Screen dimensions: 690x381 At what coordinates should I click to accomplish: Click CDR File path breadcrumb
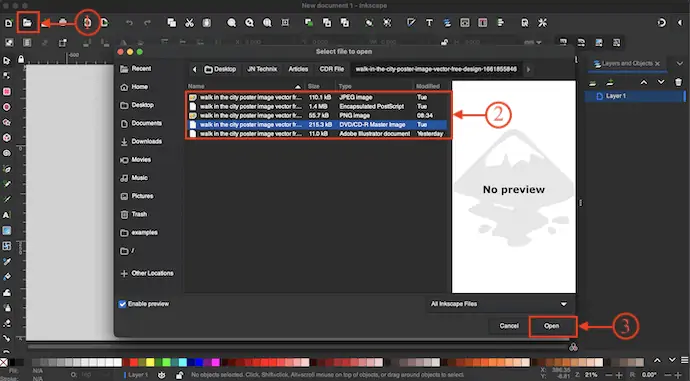pos(331,70)
